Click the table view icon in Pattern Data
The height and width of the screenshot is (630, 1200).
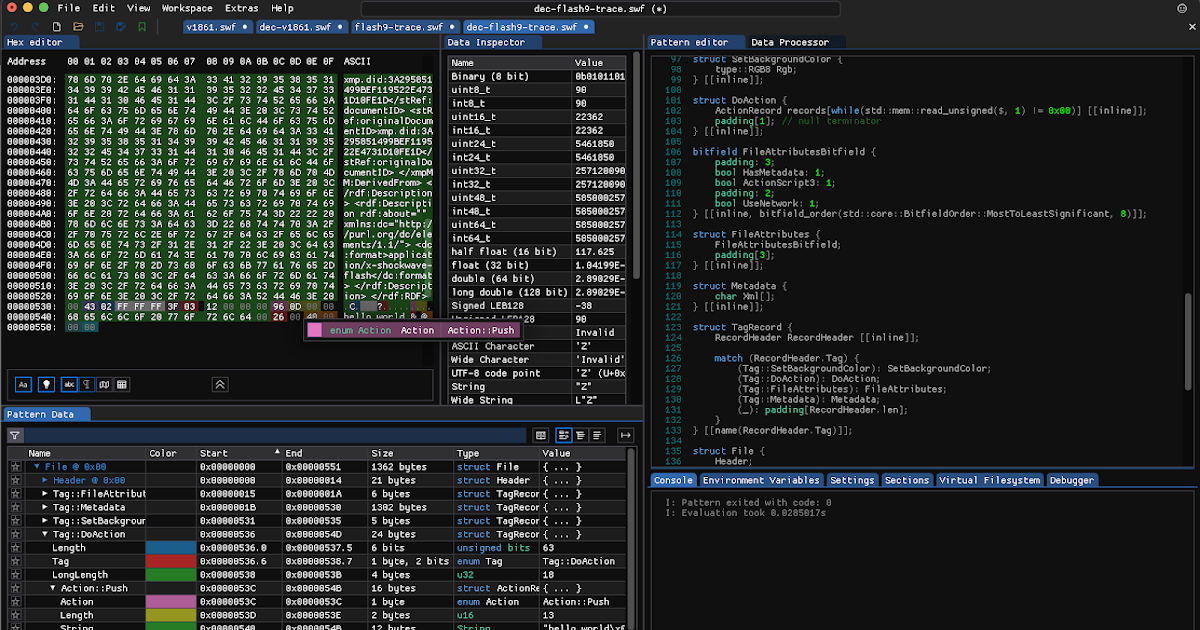[541, 435]
